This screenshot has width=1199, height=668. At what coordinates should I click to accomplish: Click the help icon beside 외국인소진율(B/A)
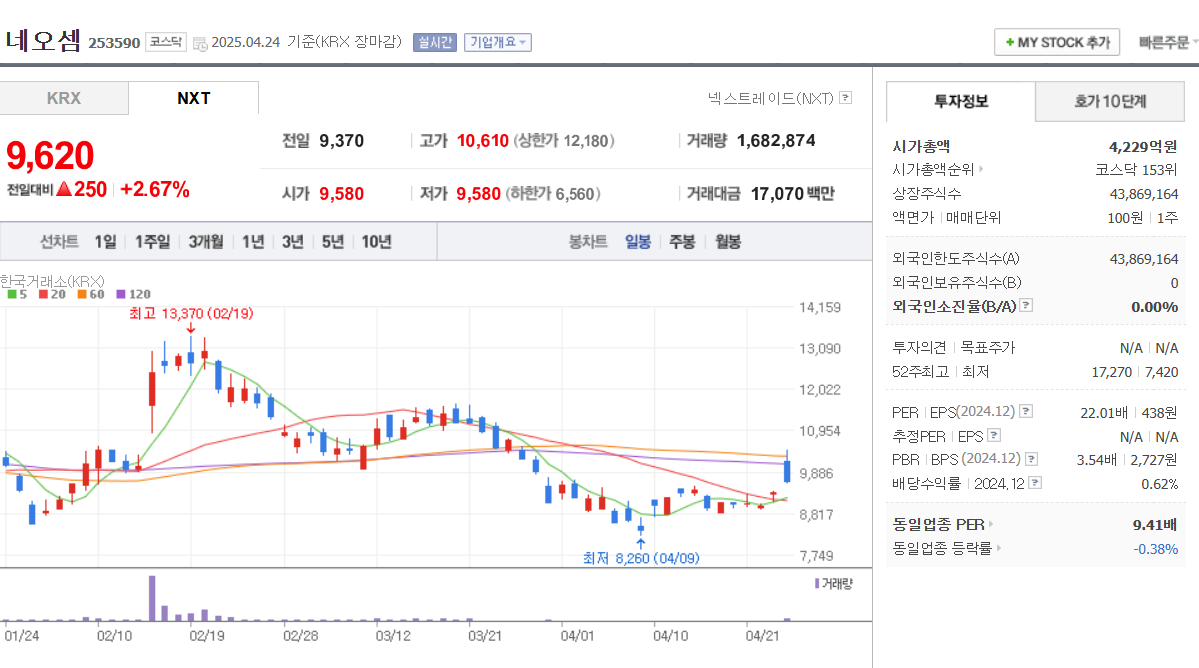point(1026,306)
